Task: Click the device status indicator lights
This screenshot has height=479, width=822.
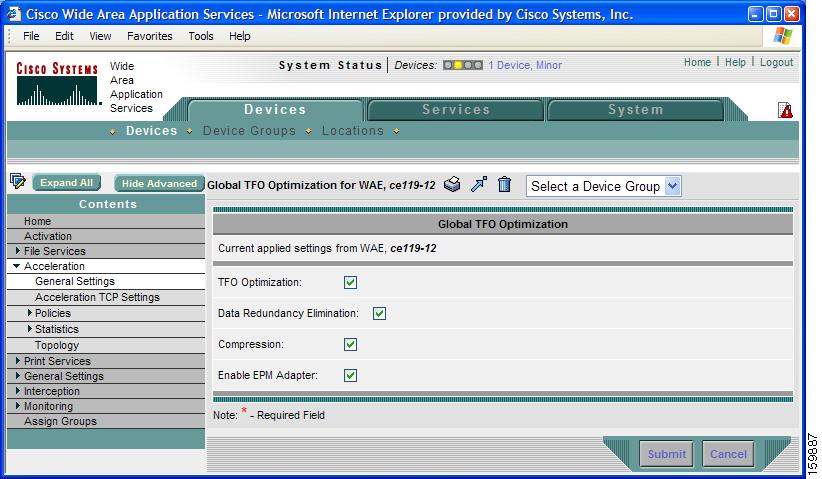Action: 463,66
